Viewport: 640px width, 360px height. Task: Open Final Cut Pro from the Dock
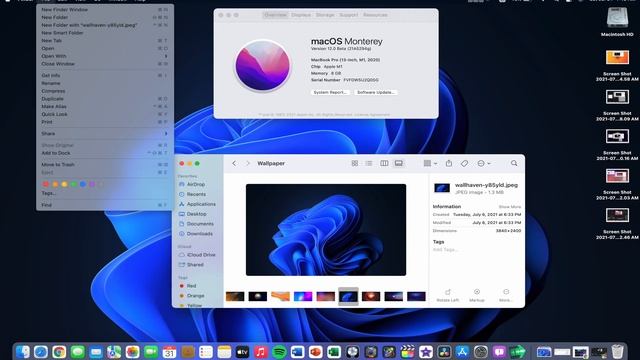(407, 352)
